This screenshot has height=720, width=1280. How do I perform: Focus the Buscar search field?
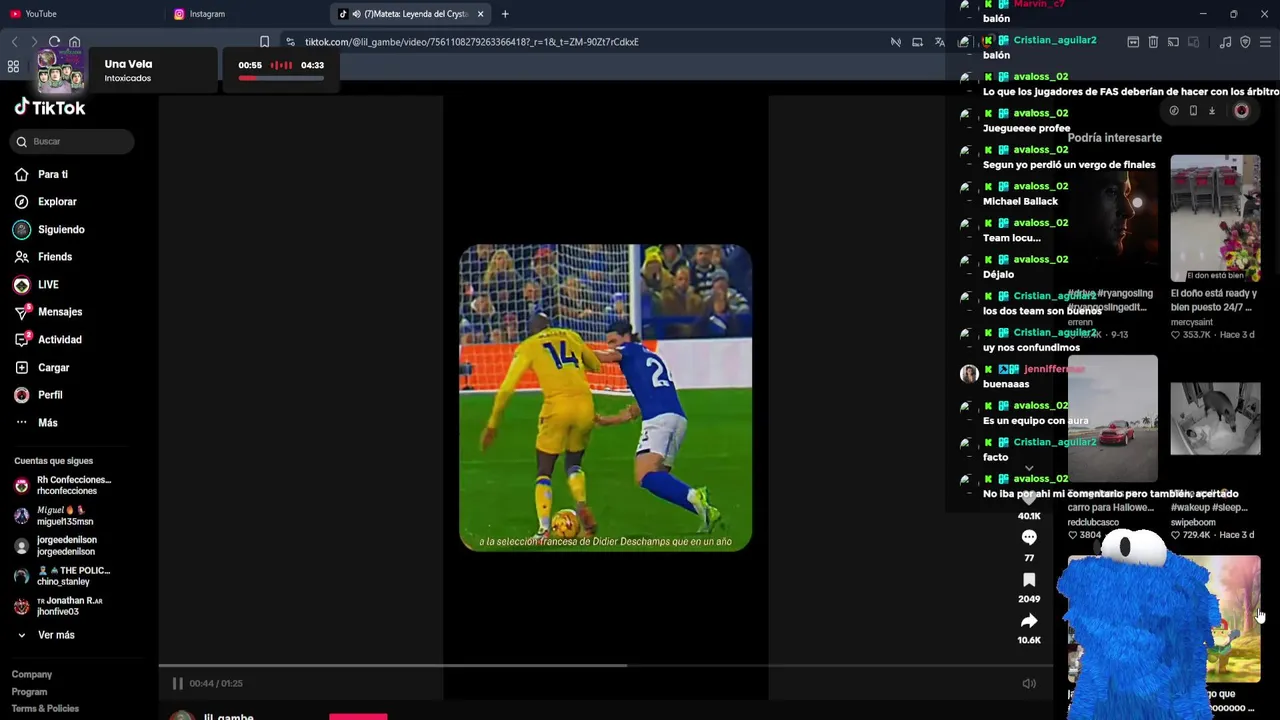74,141
